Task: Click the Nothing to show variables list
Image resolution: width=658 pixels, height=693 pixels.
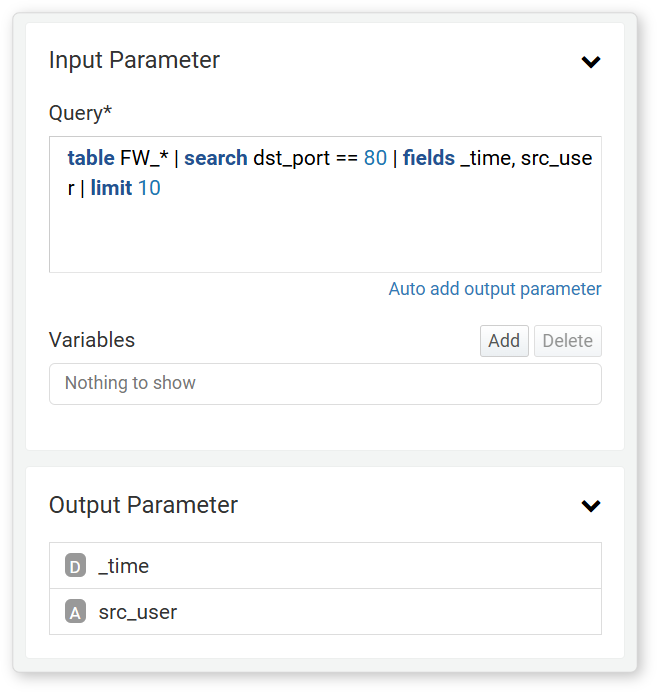Action: pos(325,384)
